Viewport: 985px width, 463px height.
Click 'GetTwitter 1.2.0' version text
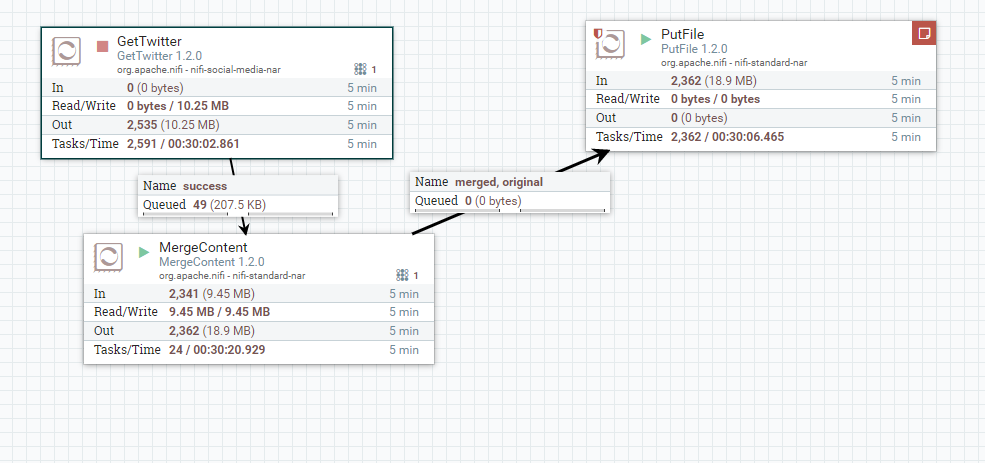pos(160,57)
